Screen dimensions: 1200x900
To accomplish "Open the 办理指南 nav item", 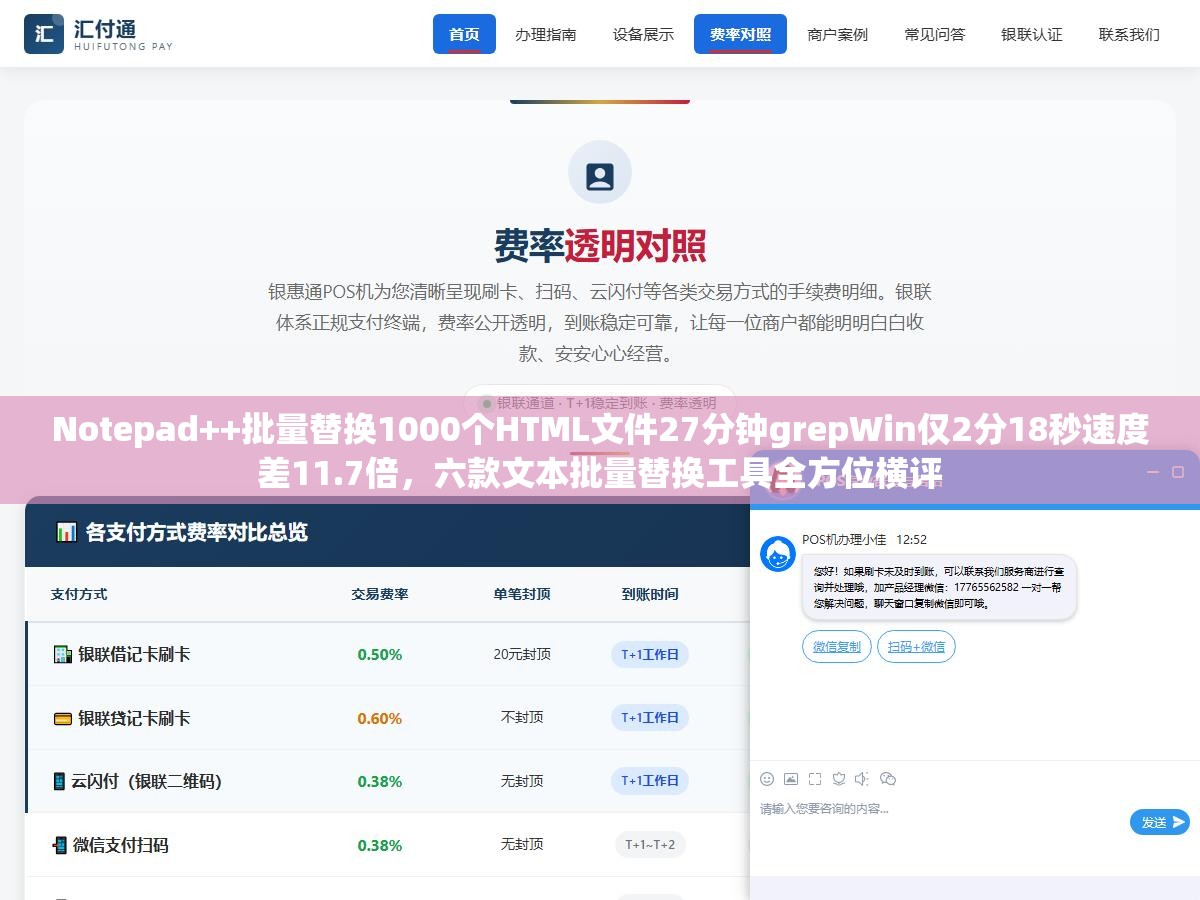I will click(546, 34).
